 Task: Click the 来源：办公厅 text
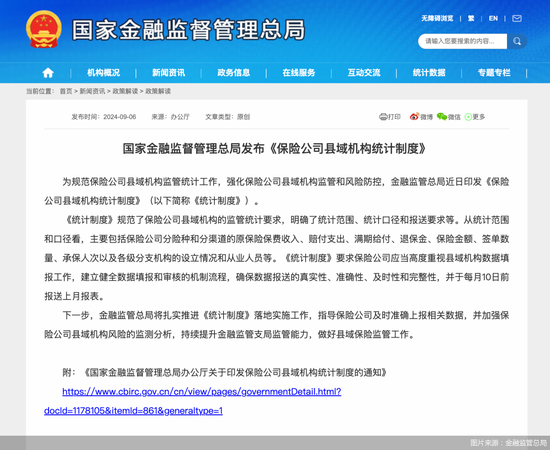(170, 117)
